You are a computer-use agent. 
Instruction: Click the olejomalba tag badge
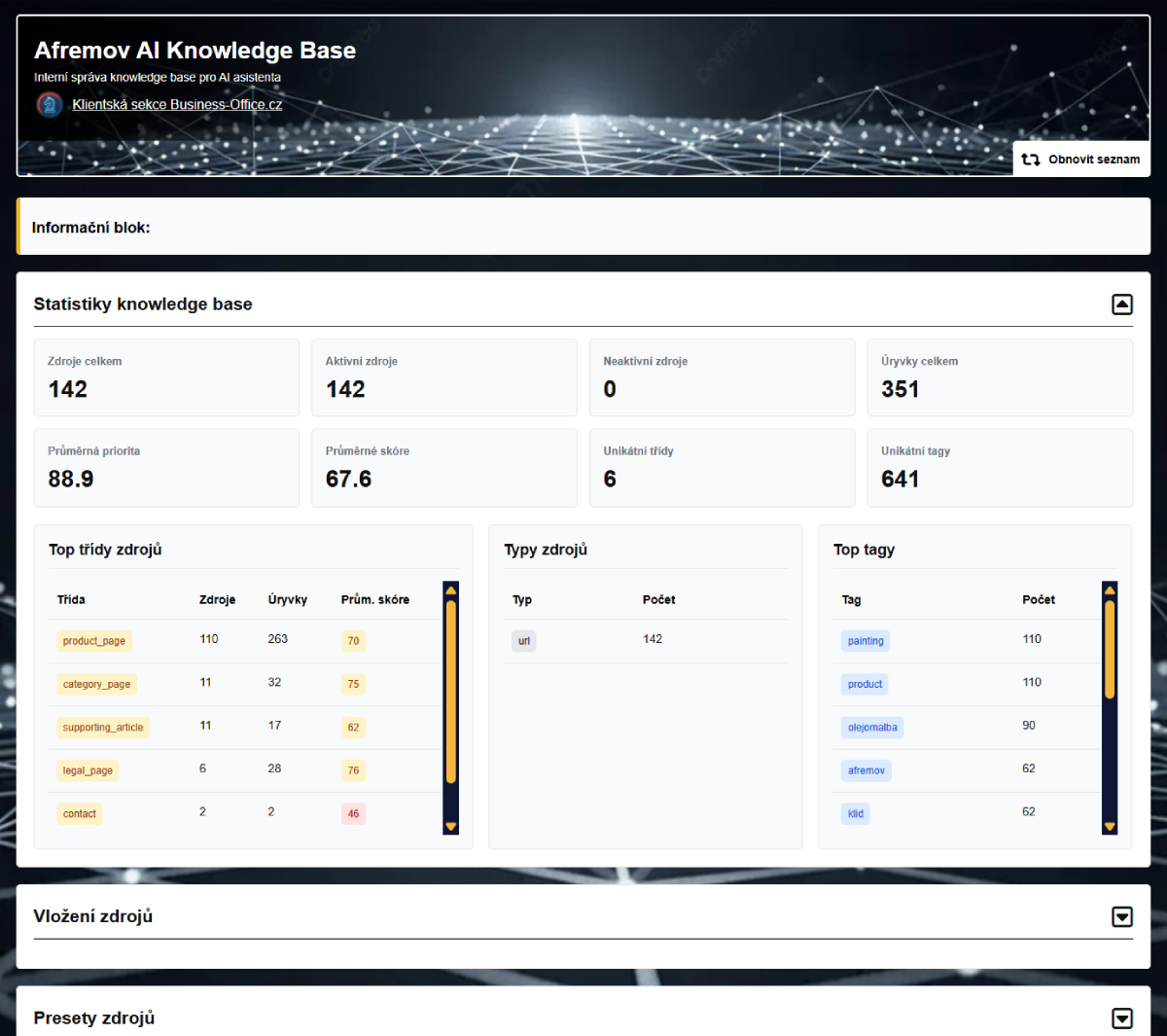(872, 727)
